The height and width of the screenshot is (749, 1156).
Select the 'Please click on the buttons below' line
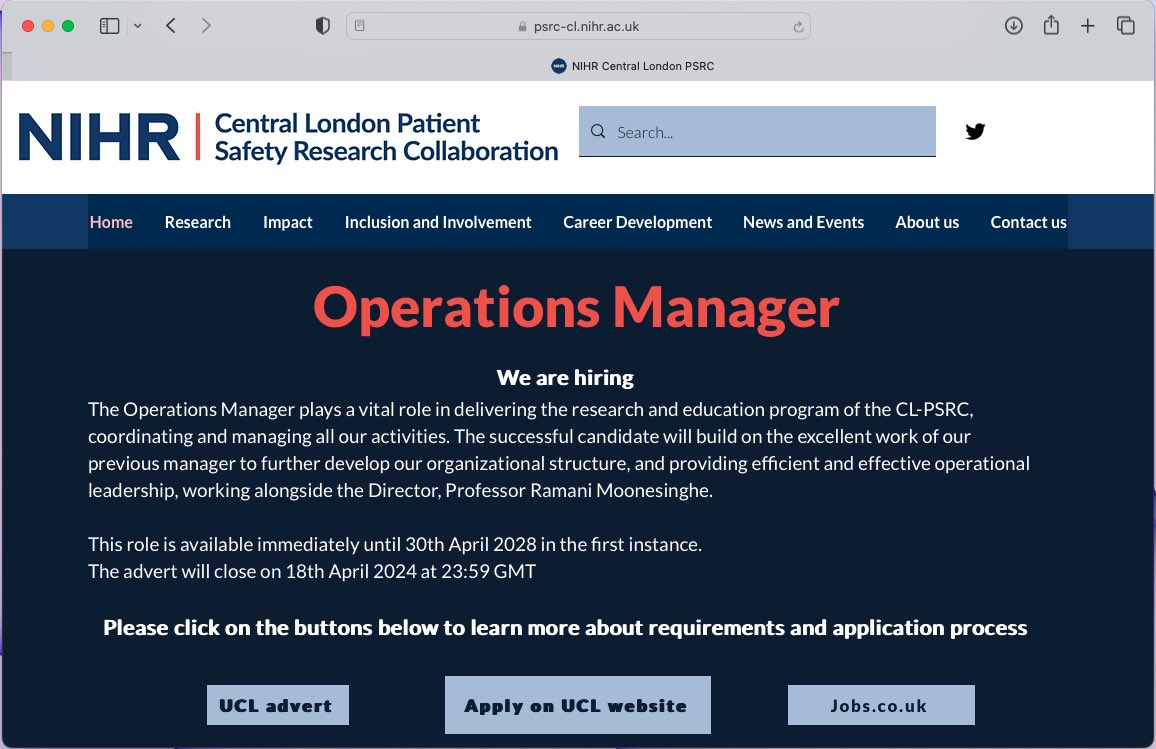tap(565, 627)
